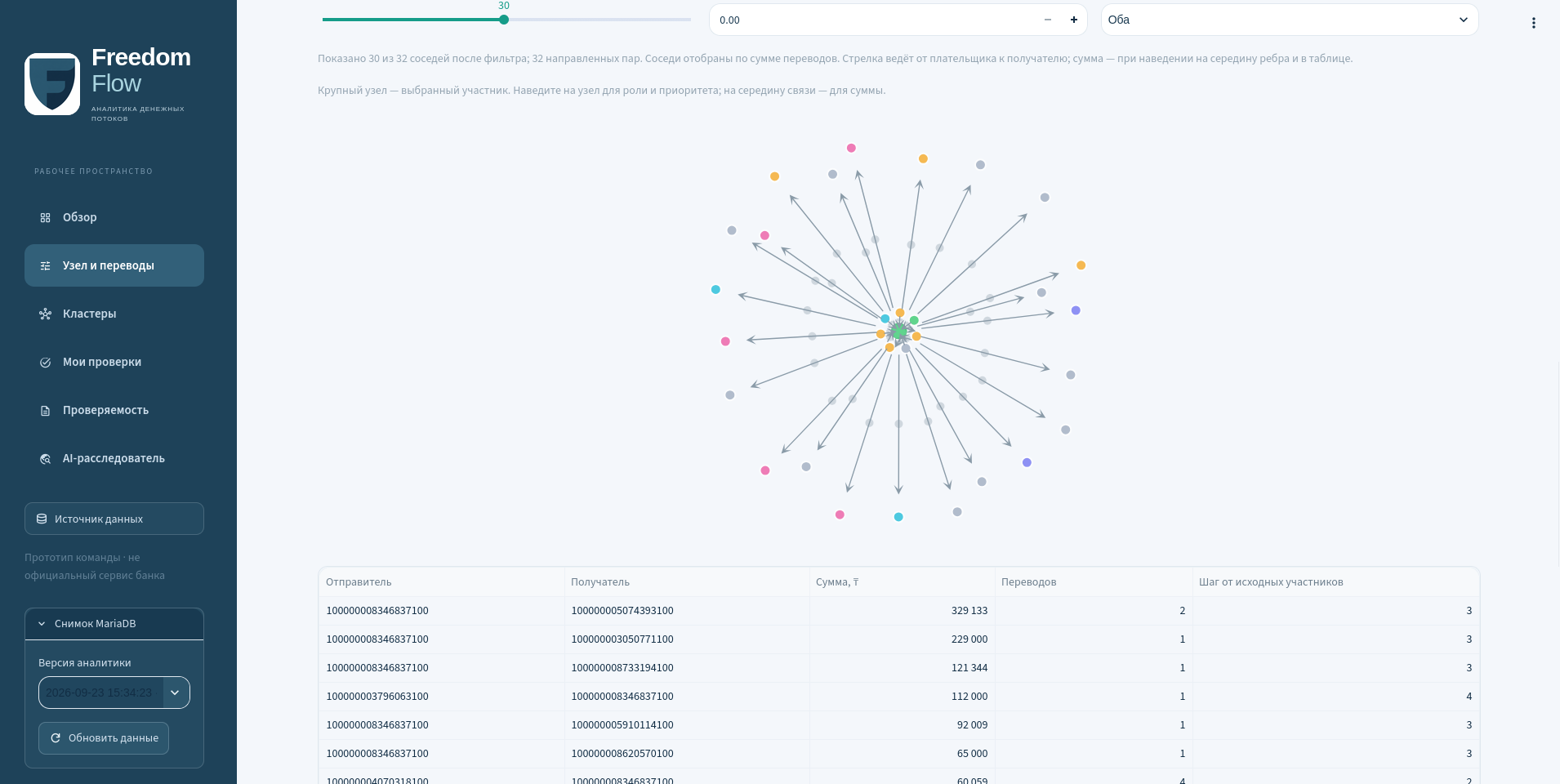
Task: Select the amount cell 92 009
Action: [902, 725]
